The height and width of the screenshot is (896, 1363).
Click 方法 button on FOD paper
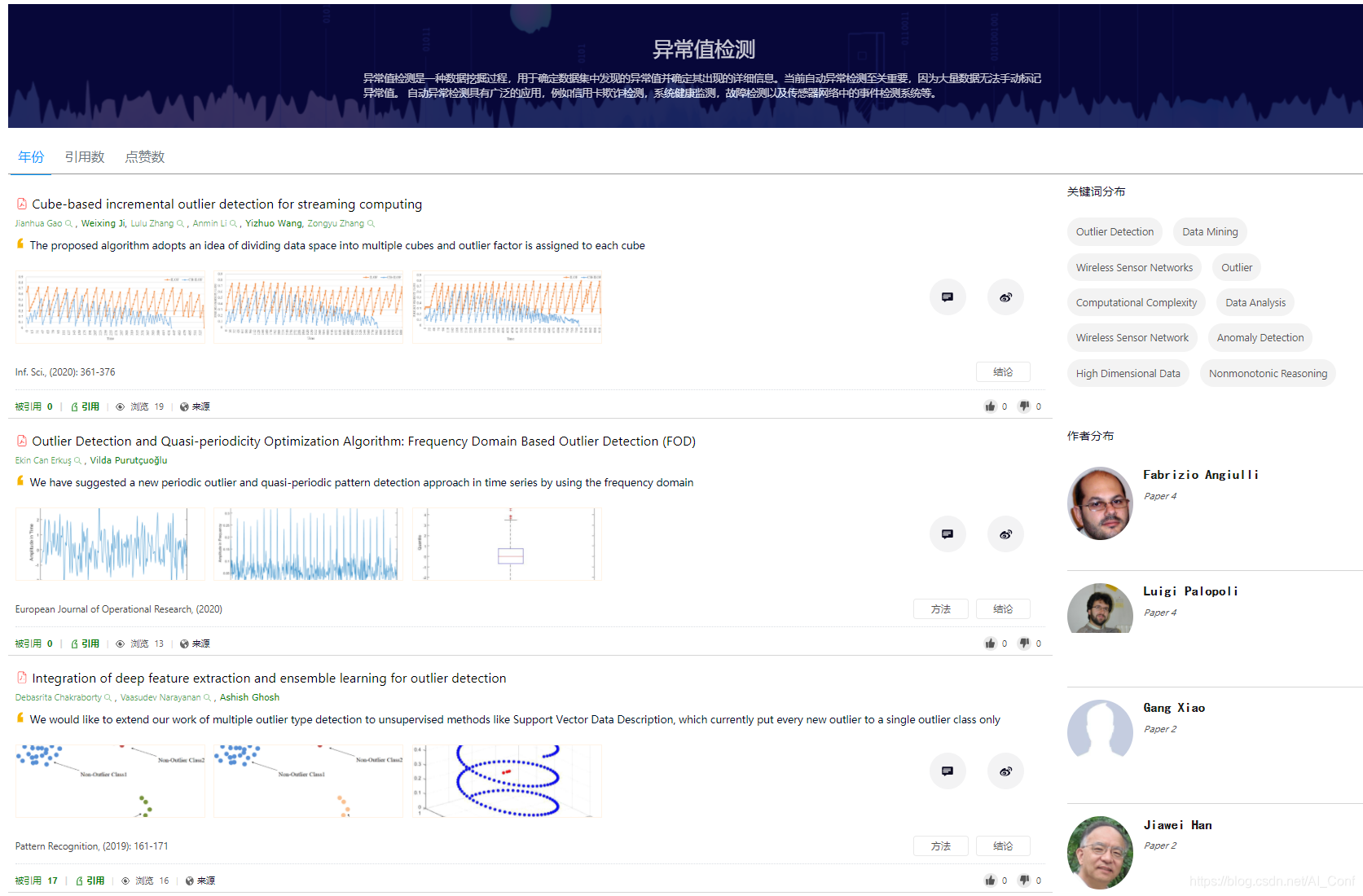(941, 609)
